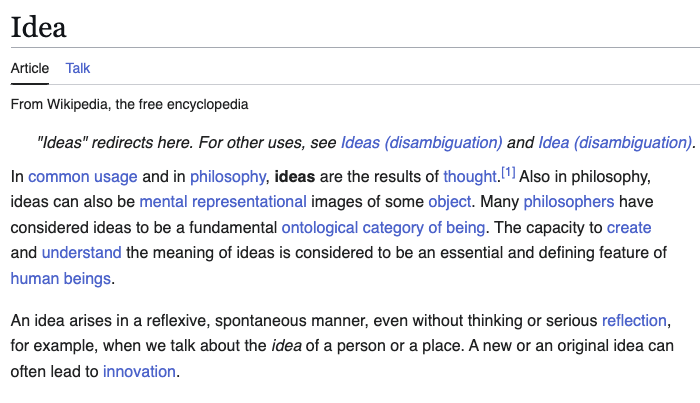Switch to the Talk tab
The width and height of the screenshot is (700, 403).
point(78,68)
